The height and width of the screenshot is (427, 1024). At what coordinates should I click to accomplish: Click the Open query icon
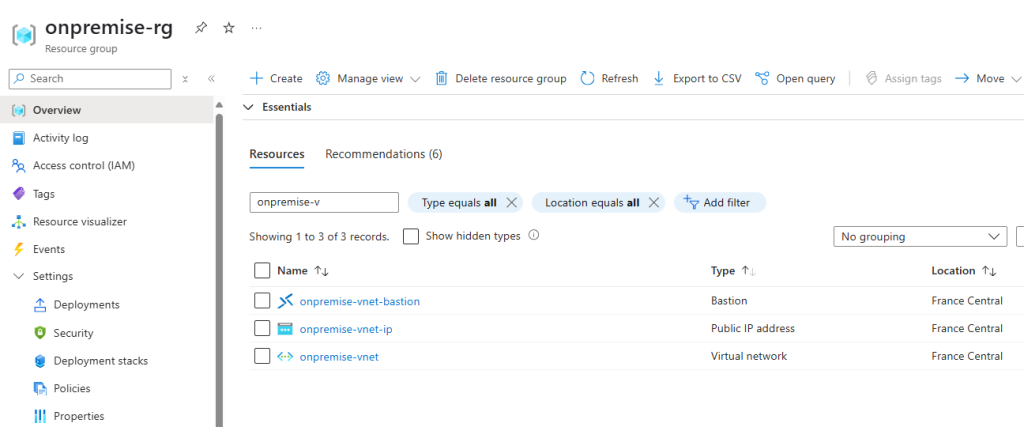pos(761,78)
